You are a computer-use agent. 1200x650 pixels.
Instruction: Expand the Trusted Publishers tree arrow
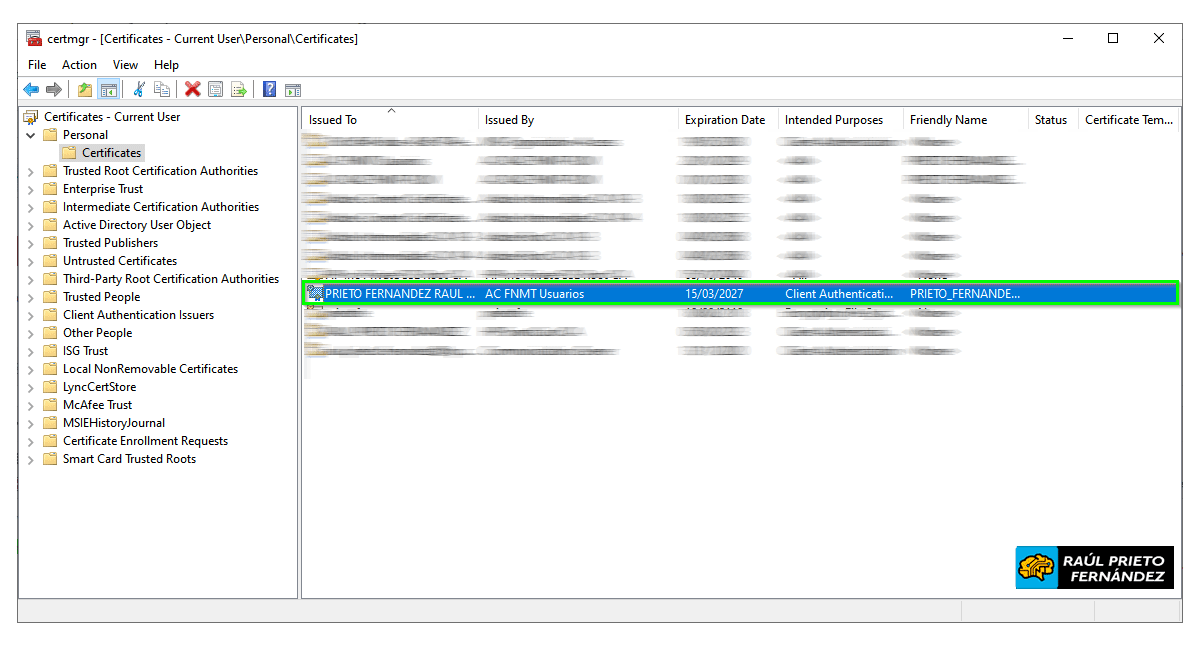coord(31,243)
